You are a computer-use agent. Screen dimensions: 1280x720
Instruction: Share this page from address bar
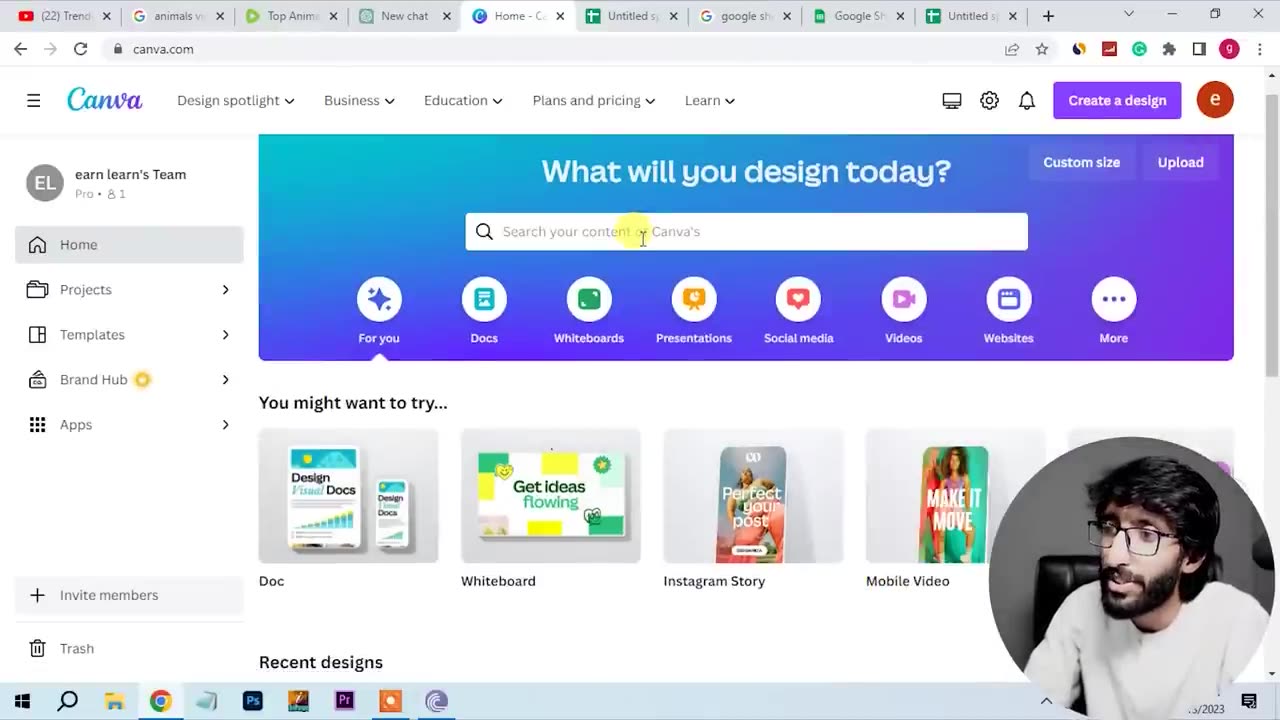click(x=1012, y=49)
